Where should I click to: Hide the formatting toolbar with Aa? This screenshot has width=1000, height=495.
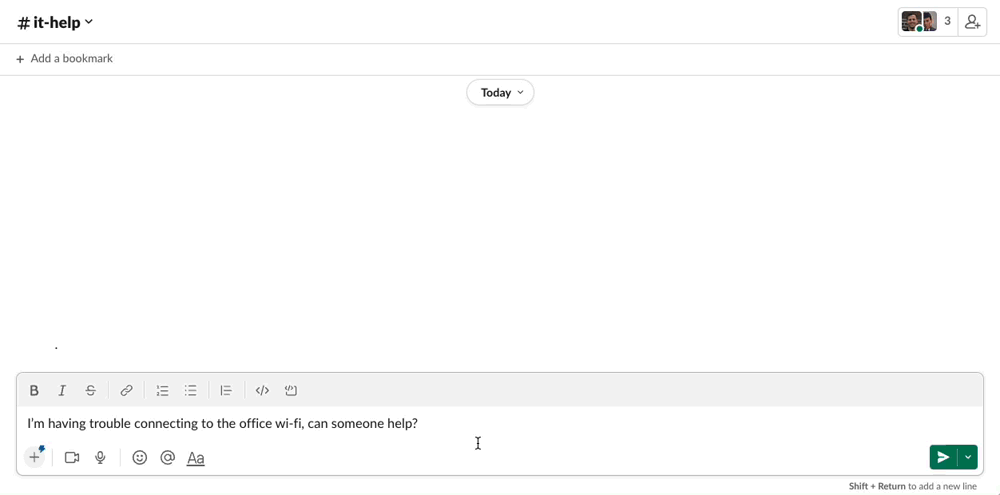(196, 458)
